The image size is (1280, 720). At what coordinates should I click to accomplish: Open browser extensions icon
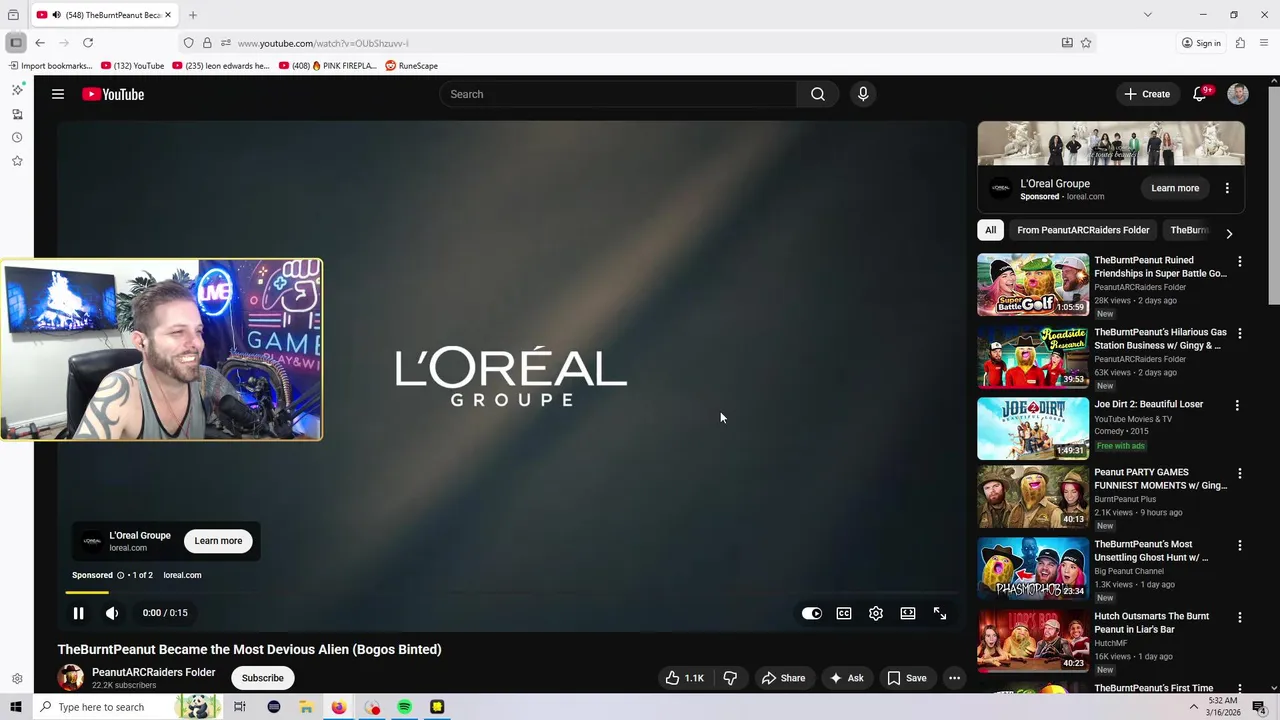pyautogui.click(x=1240, y=43)
